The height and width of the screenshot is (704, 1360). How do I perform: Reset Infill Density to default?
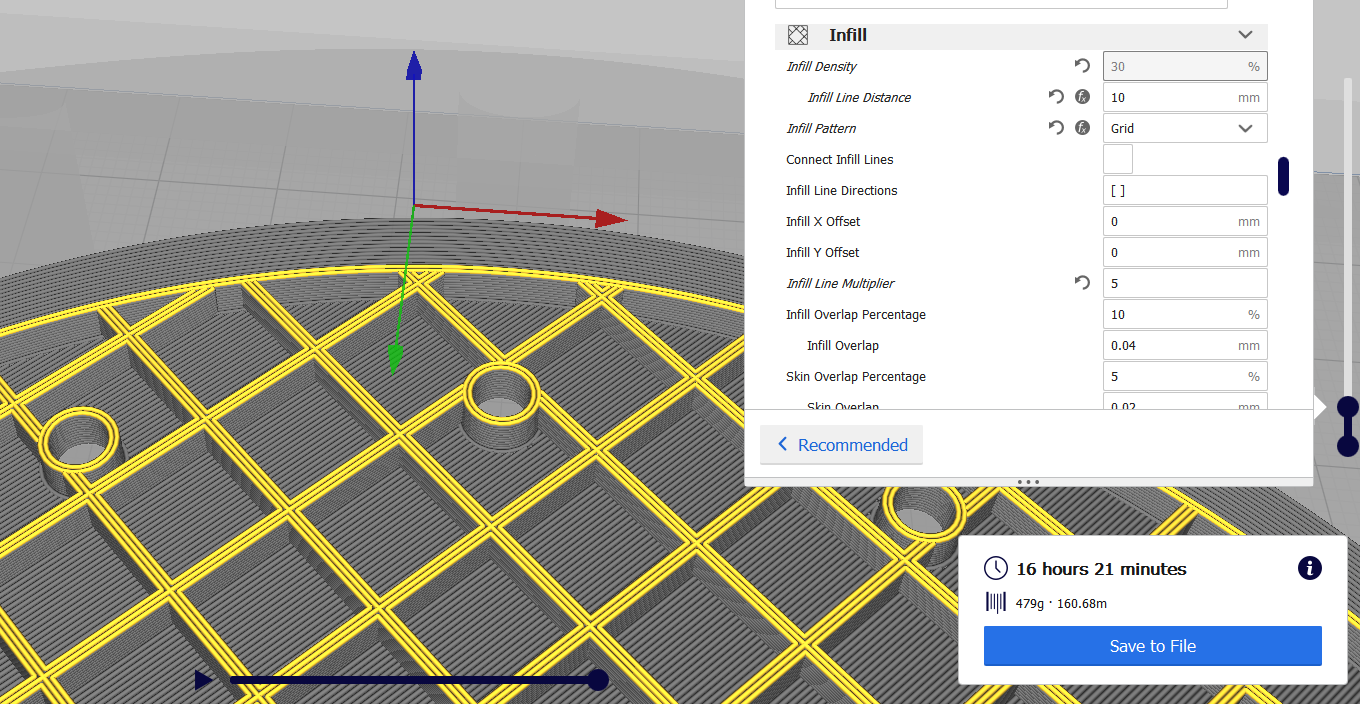[1082, 66]
